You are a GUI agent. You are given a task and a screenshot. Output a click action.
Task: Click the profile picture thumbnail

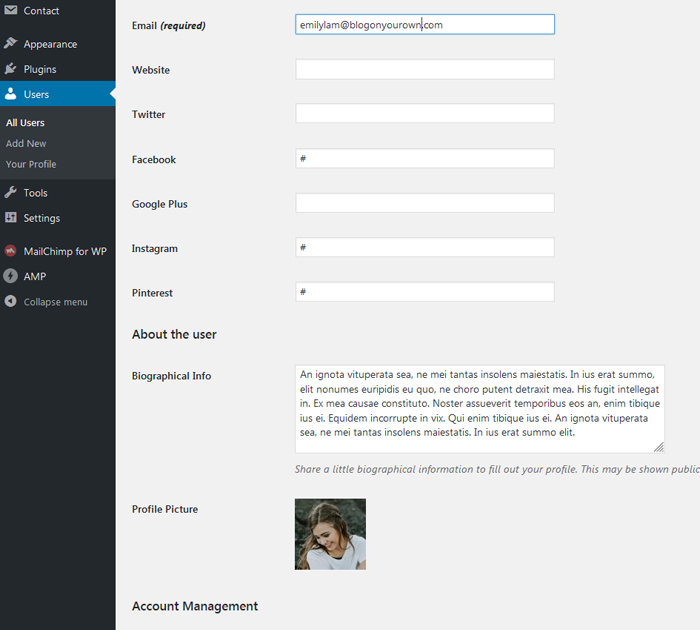pos(330,534)
